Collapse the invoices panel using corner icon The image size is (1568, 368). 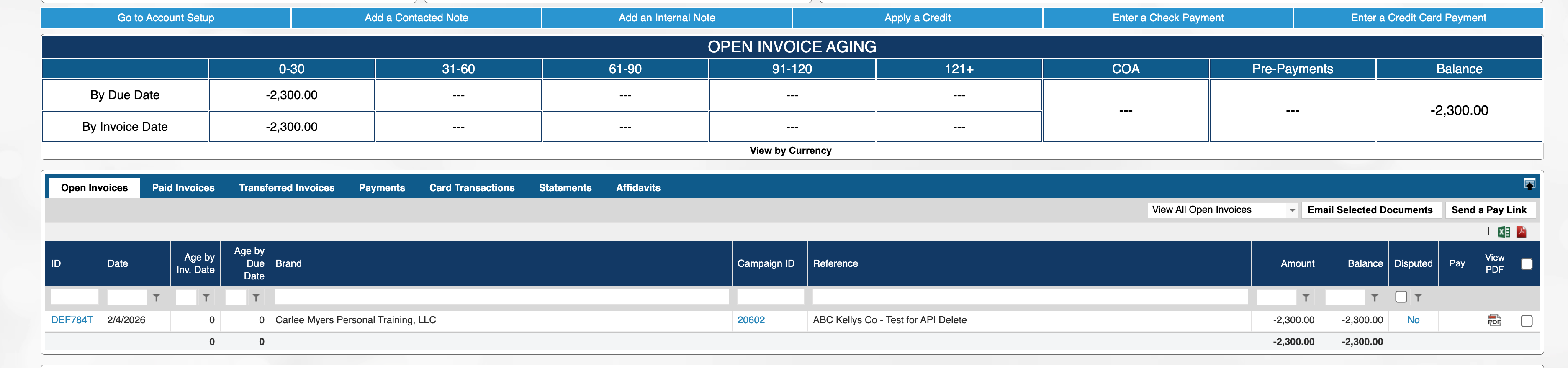[1529, 184]
